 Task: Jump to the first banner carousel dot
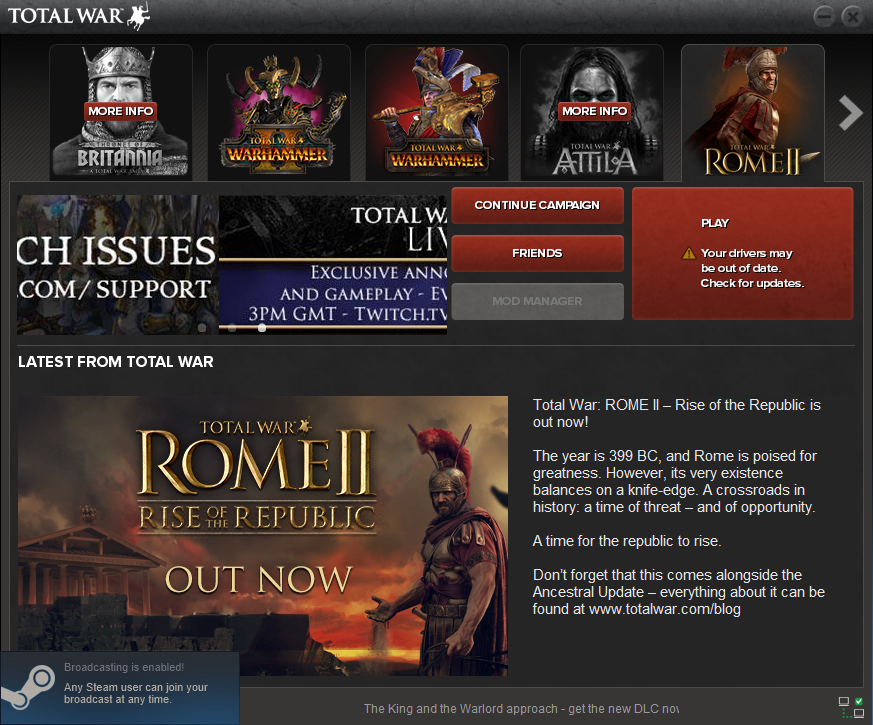coord(202,328)
